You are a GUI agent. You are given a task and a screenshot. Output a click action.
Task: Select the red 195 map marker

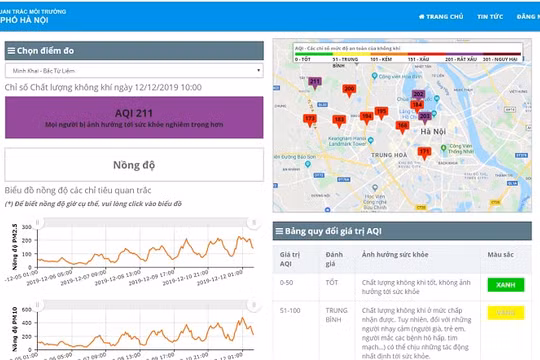[381, 113]
